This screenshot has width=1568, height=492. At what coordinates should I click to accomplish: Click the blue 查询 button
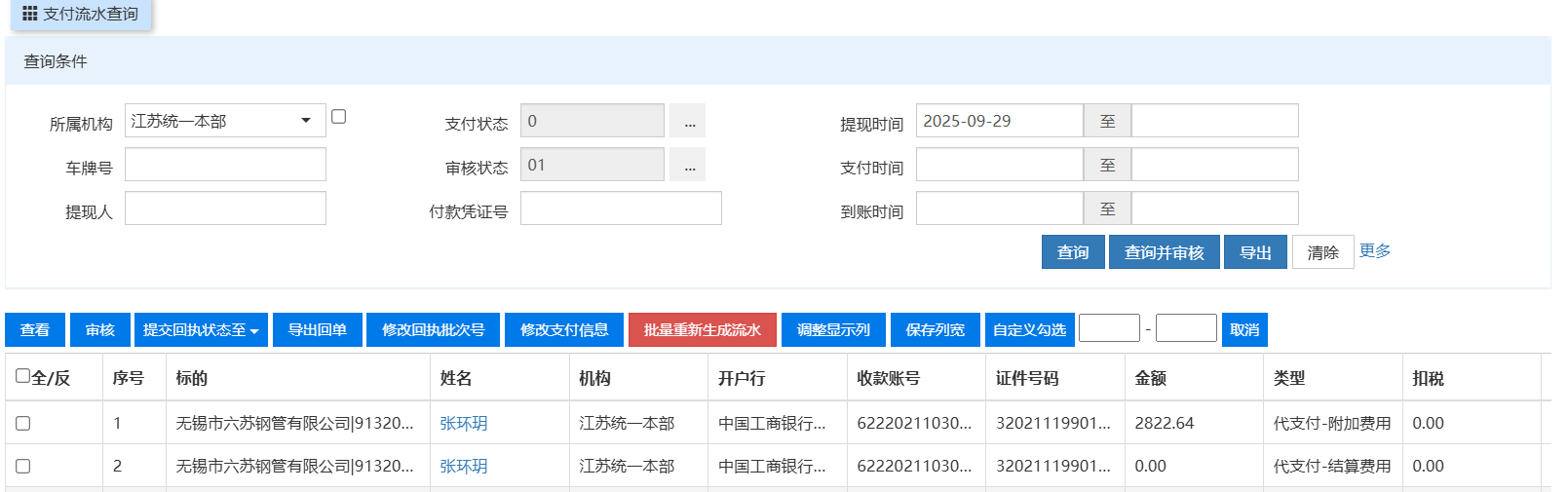[1073, 252]
